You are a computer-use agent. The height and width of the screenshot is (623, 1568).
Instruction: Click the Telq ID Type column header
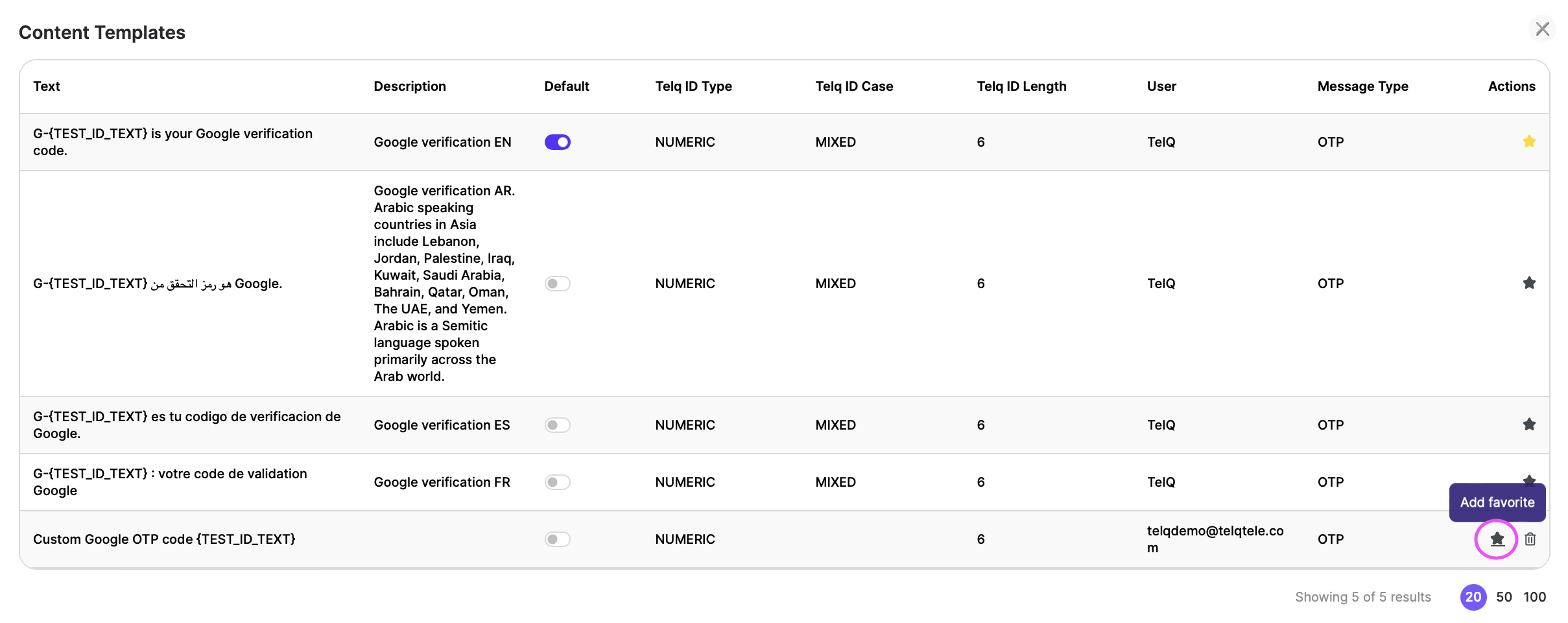pos(693,86)
